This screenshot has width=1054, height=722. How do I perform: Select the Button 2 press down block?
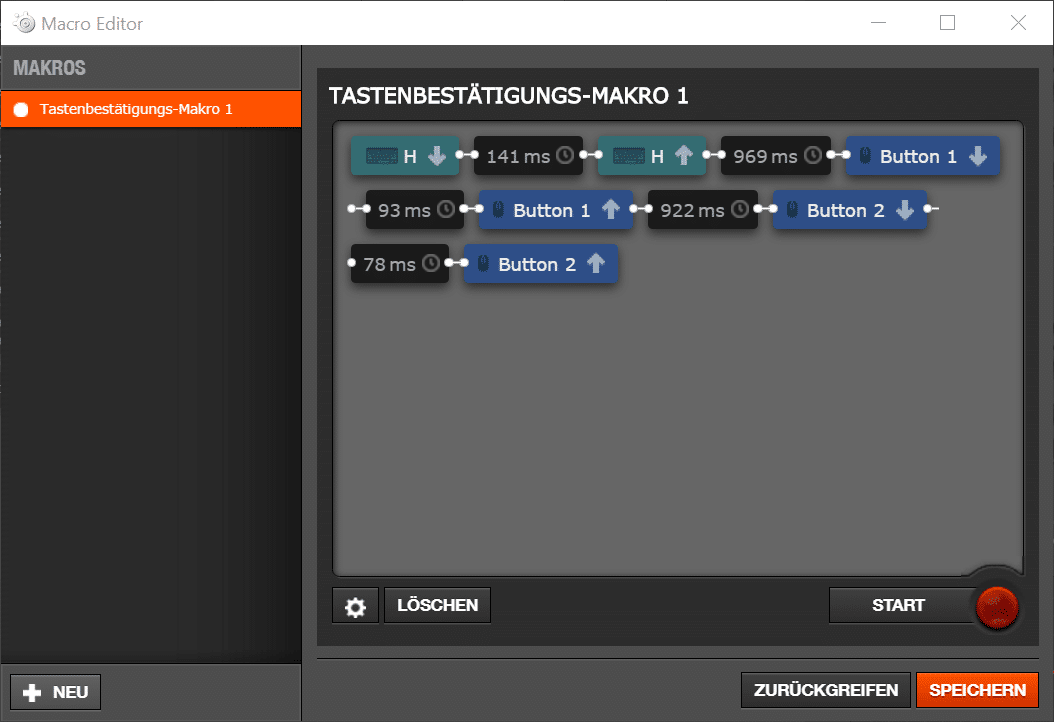click(849, 210)
